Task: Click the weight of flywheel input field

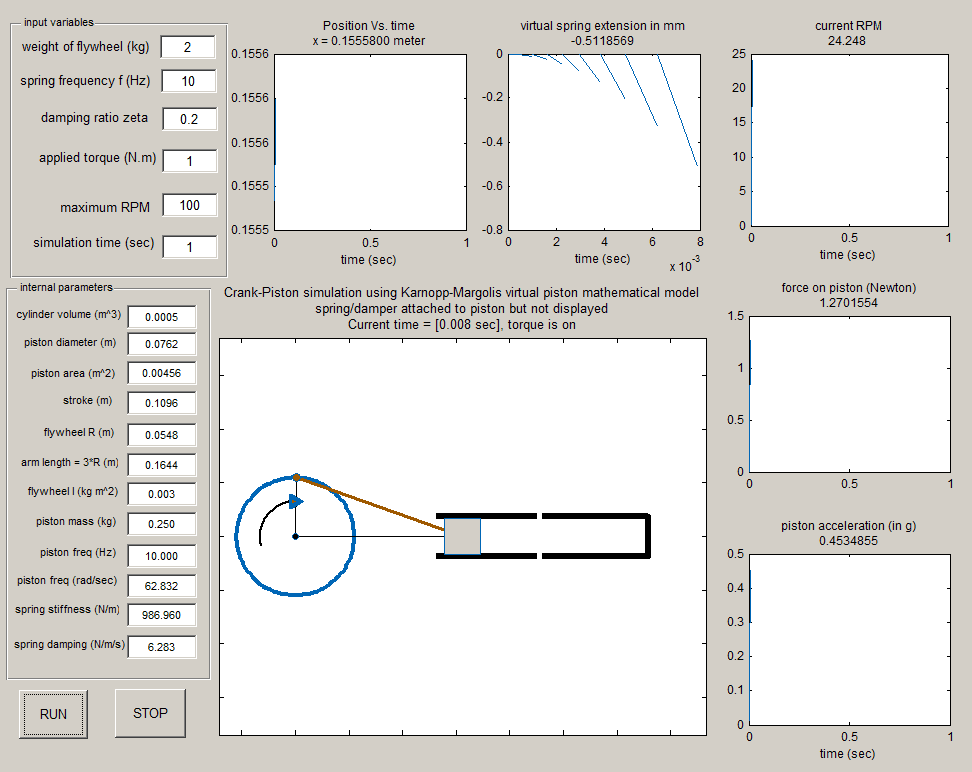Action: point(188,48)
